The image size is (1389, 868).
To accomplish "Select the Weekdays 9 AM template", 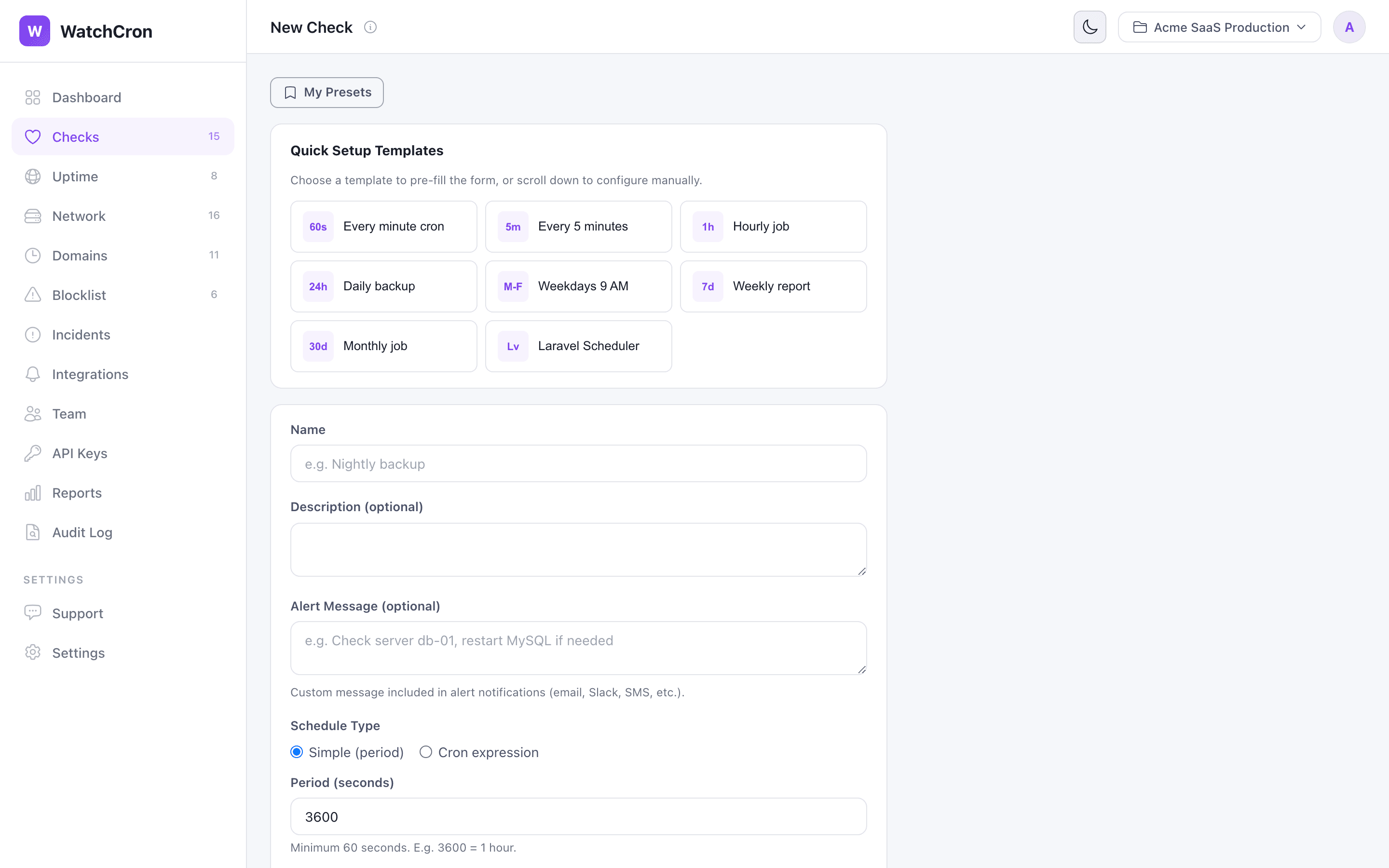I will (578, 286).
